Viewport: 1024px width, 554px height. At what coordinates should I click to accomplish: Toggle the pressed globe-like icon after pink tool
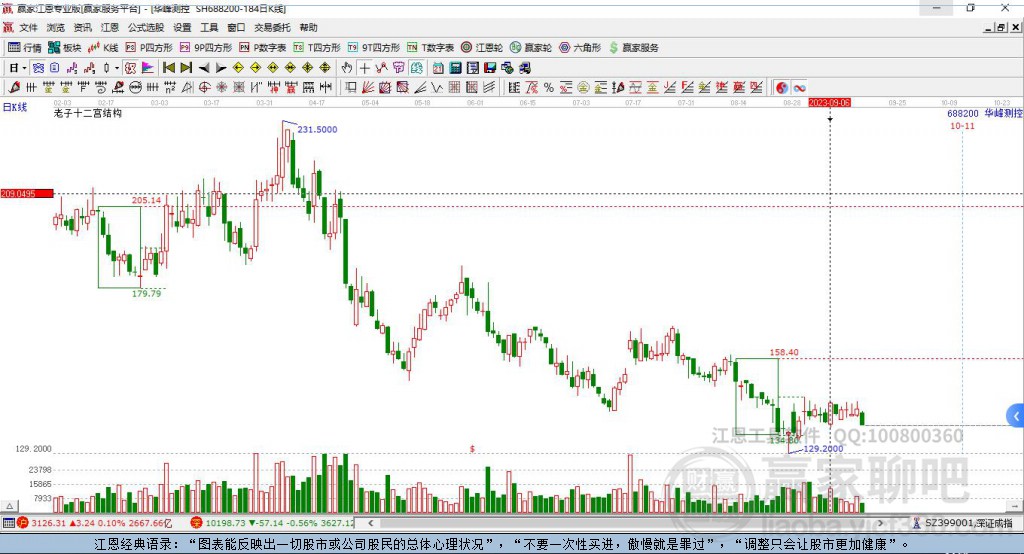click(416, 68)
